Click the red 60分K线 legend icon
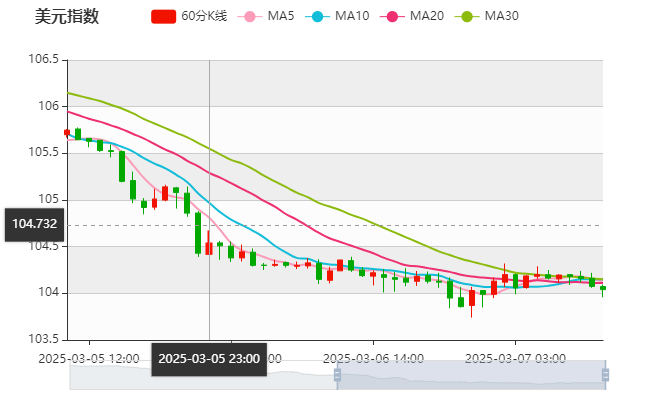Screen dimensions: 670x400 click(x=163, y=17)
